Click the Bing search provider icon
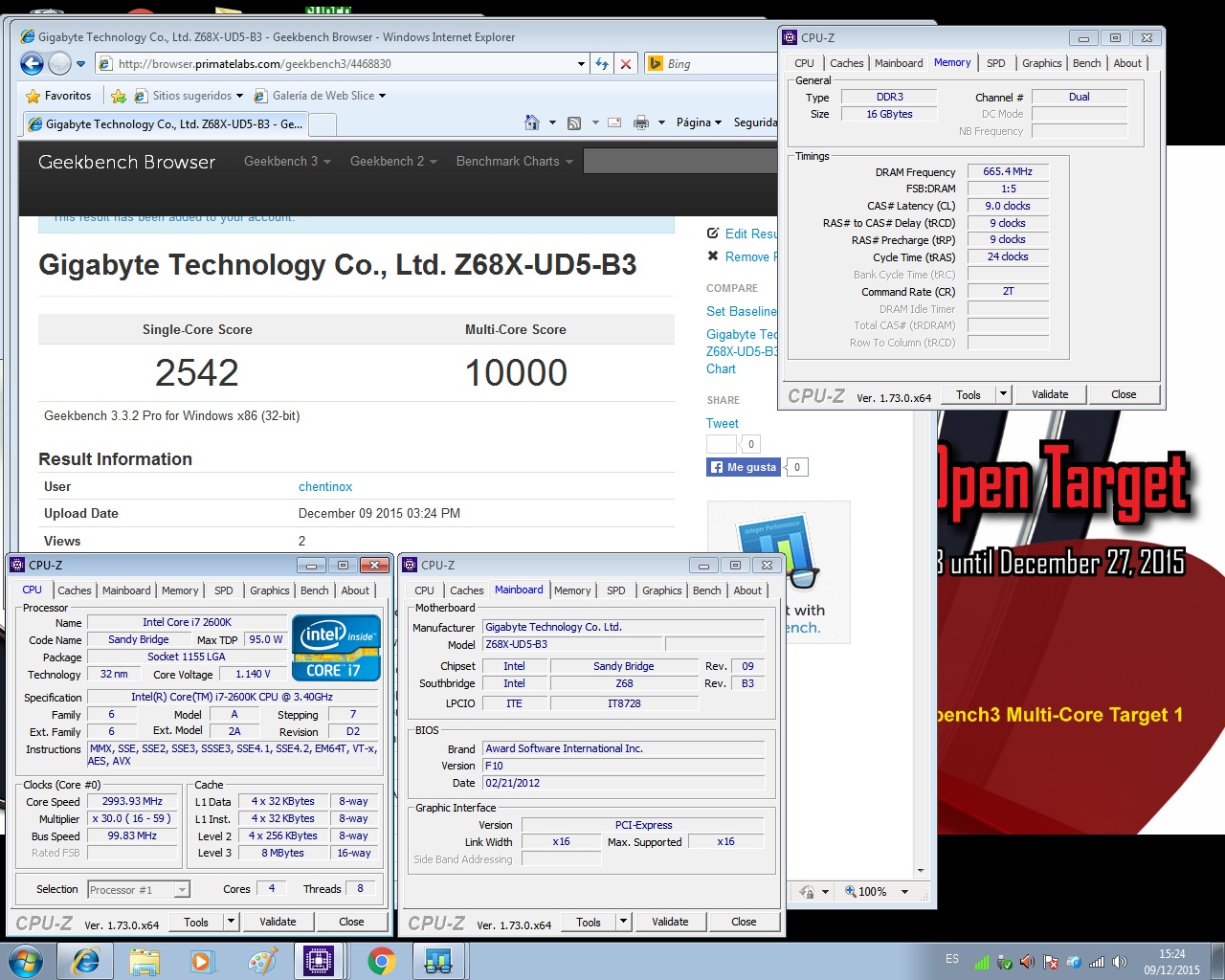Viewport: 1225px width, 980px height. point(656,64)
